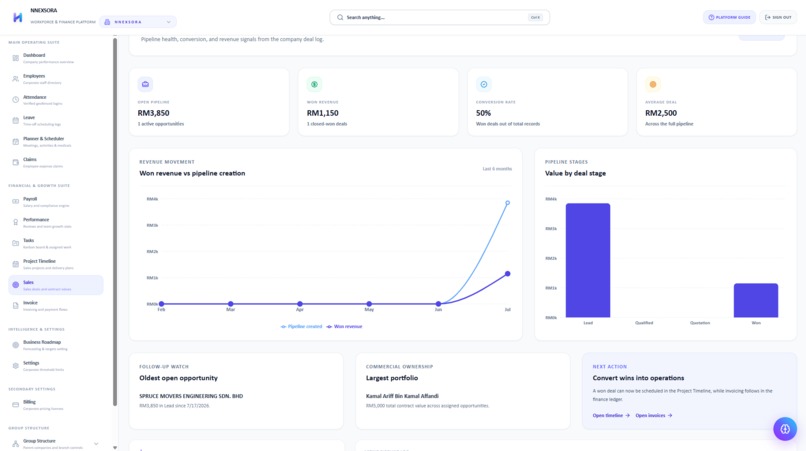
Task: Click the Planner & Scheduler icon
Action: coord(15,141)
